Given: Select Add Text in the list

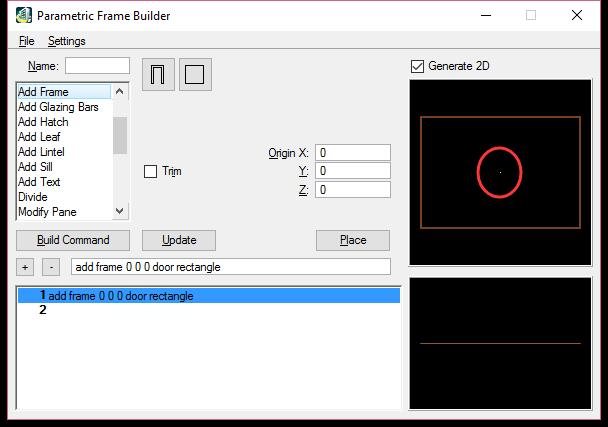Looking at the screenshot, I should coord(64,182).
